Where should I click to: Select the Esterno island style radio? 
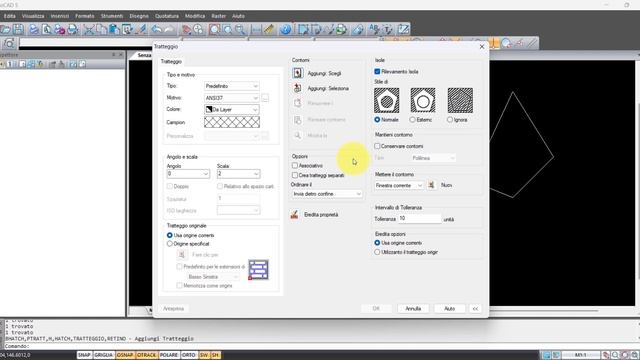[412, 120]
